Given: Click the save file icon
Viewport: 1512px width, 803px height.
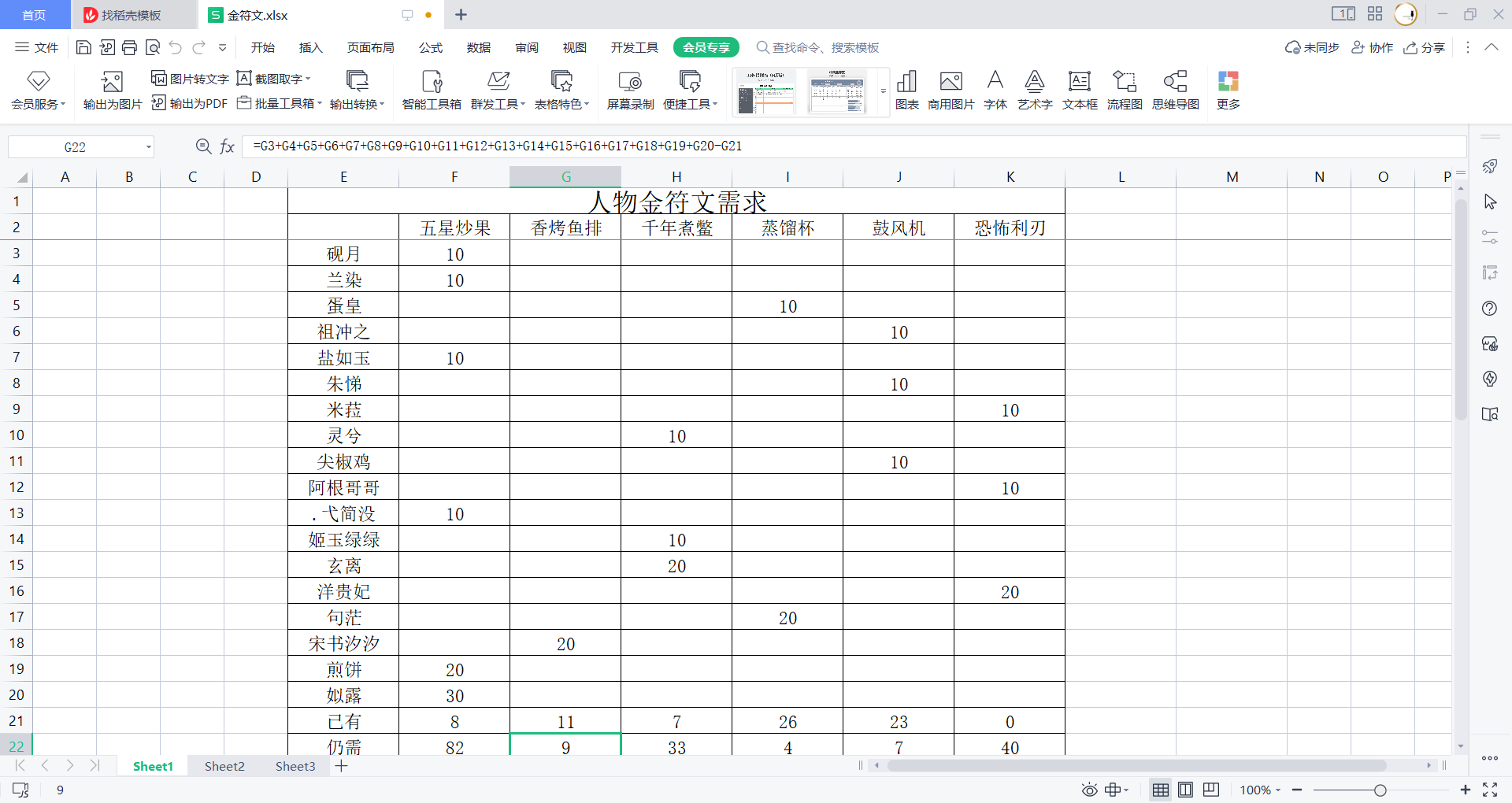Looking at the screenshot, I should coord(83,47).
